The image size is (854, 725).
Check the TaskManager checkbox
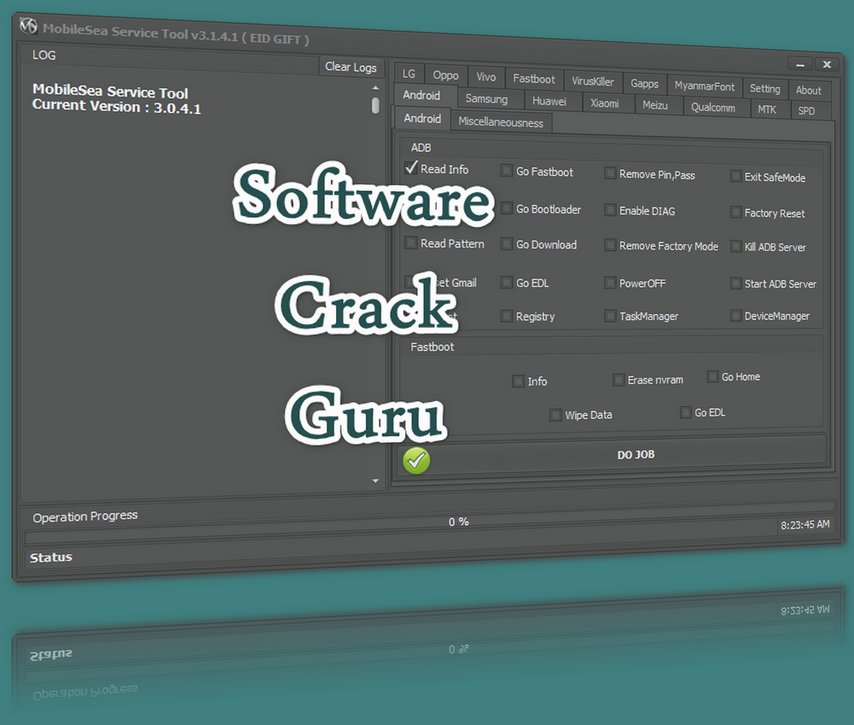click(x=610, y=315)
